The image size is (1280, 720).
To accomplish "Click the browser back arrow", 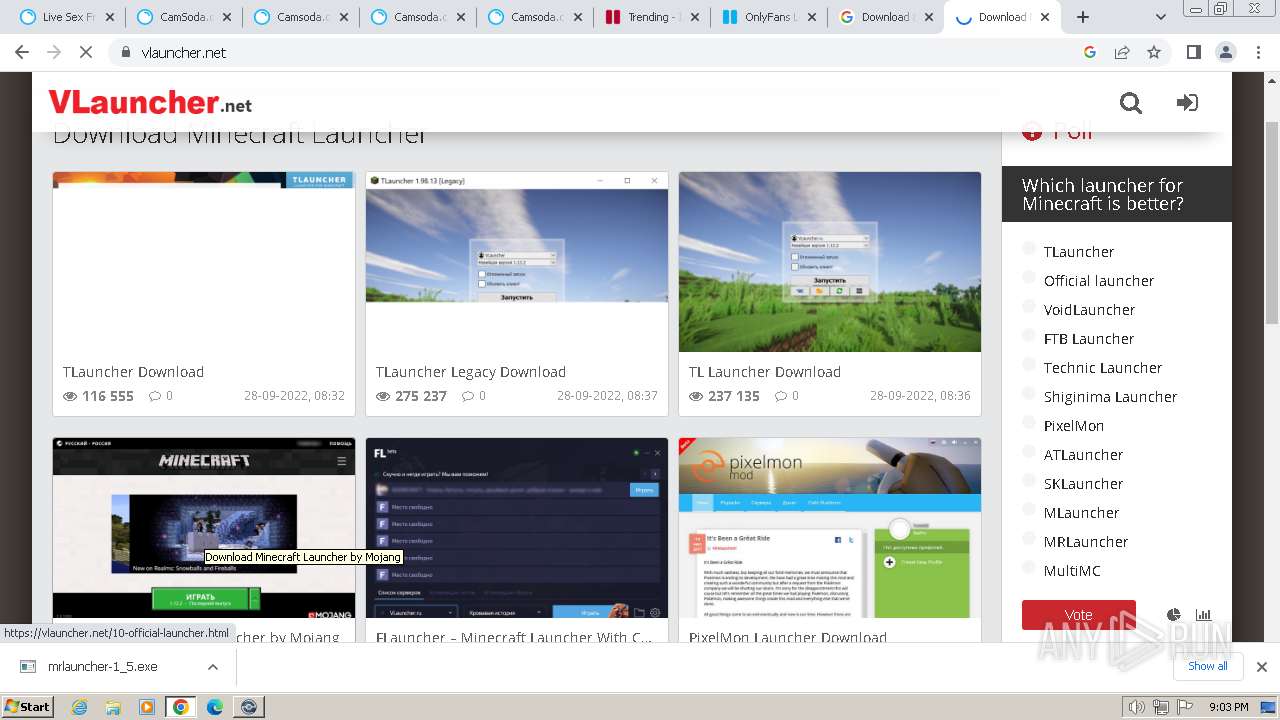I will click(x=22, y=52).
